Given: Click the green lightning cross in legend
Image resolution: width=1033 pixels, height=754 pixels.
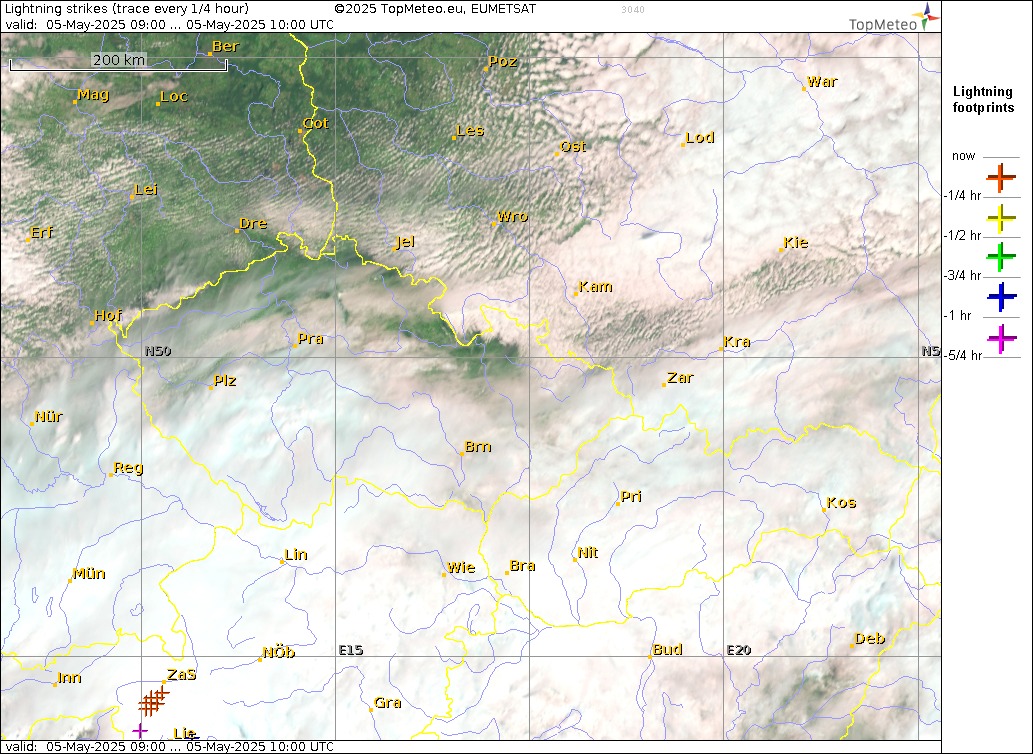Looking at the screenshot, I should pos(1001,257).
